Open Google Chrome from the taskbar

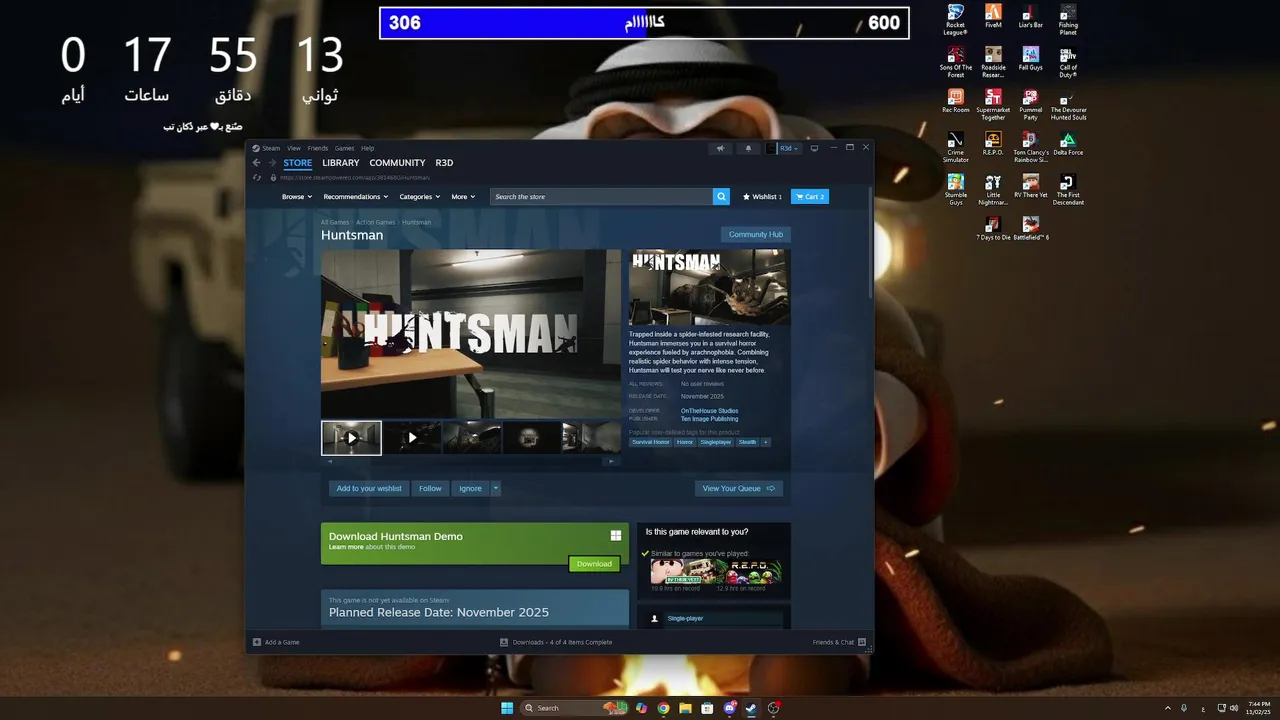point(663,708)
